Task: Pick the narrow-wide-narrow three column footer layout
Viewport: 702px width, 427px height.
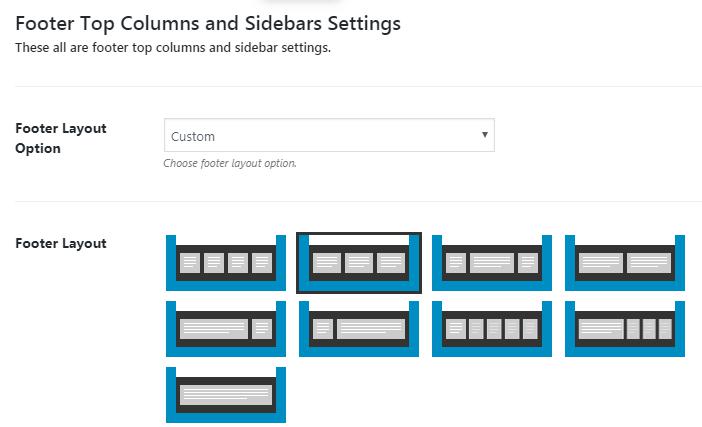Action: (x=492, y=263)
